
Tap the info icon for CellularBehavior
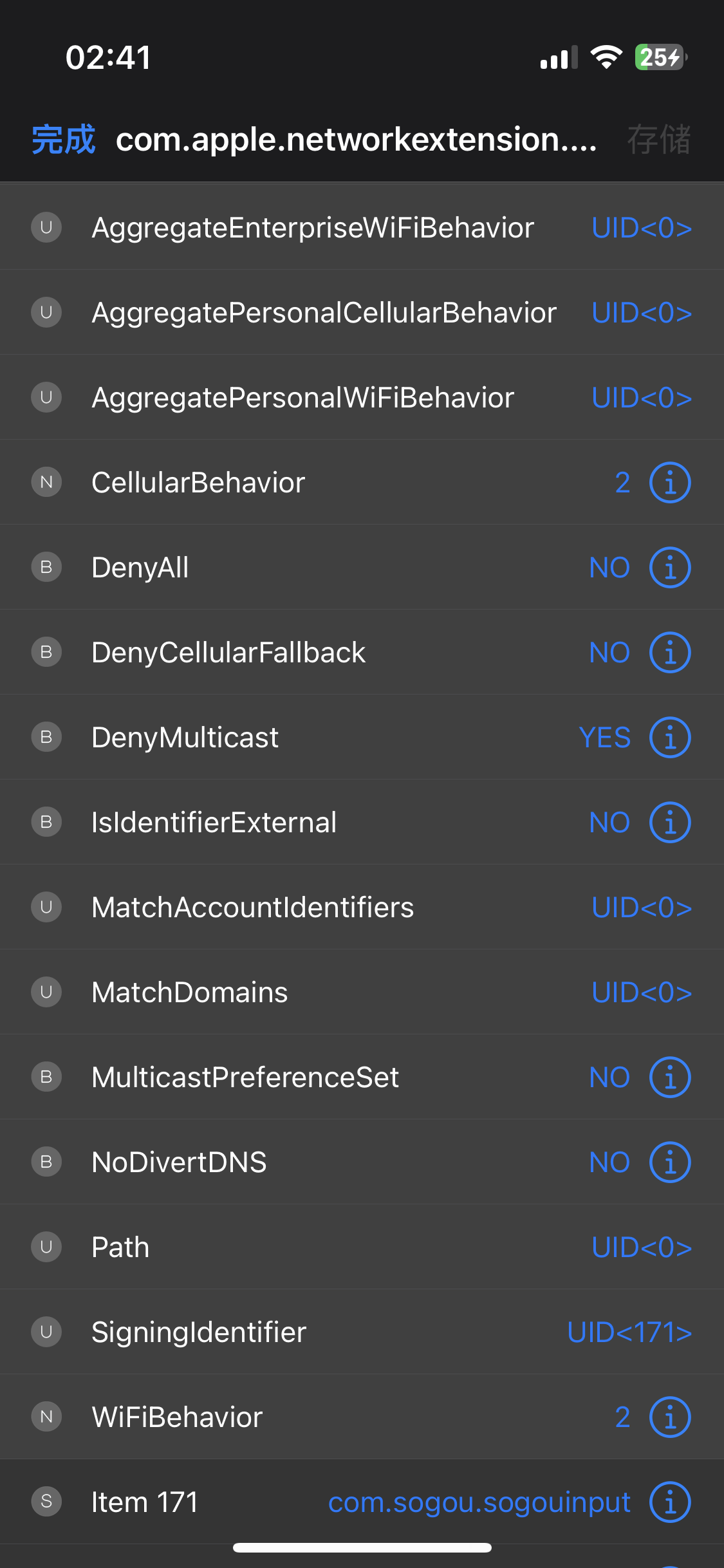pyautogui.click(x=669, y=483)
